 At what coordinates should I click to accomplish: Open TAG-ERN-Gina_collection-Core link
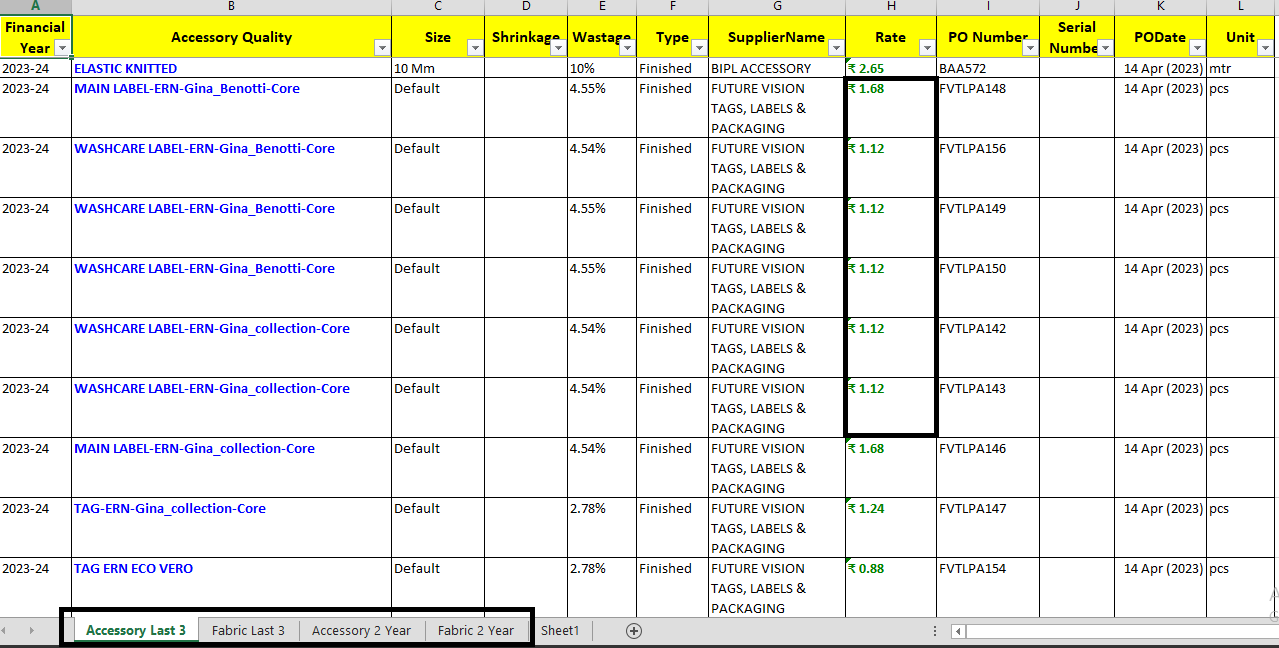pyautogui.click(x=170, y=508)
